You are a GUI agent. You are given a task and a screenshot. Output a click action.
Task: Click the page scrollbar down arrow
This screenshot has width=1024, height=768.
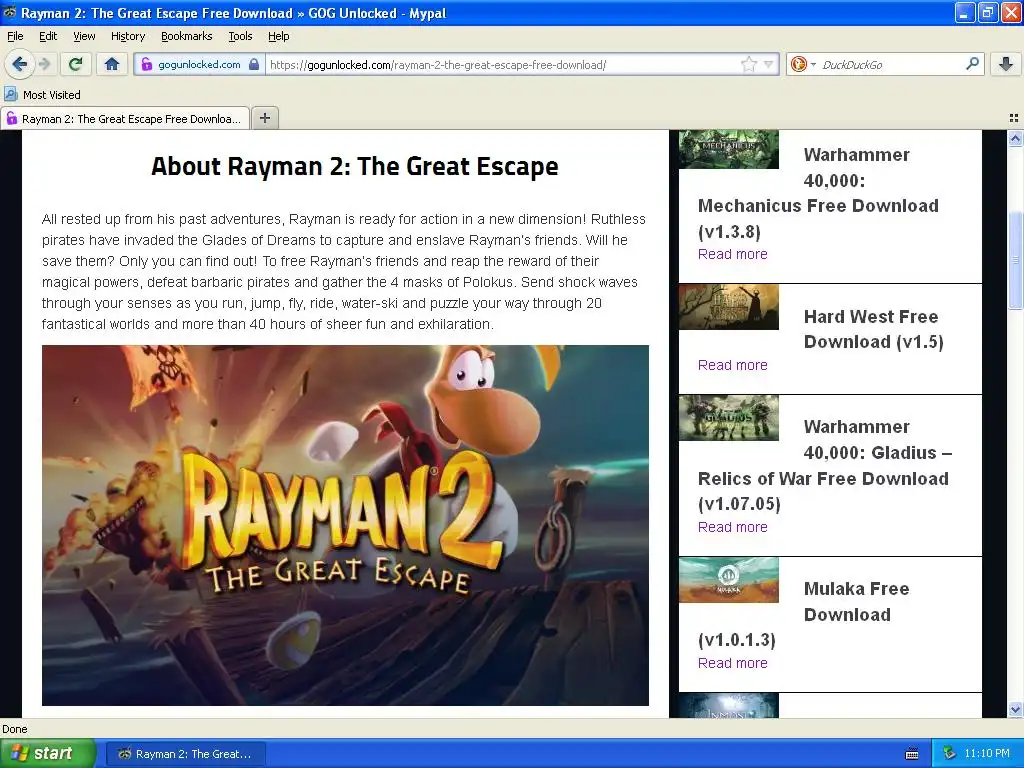[1015, 710]
